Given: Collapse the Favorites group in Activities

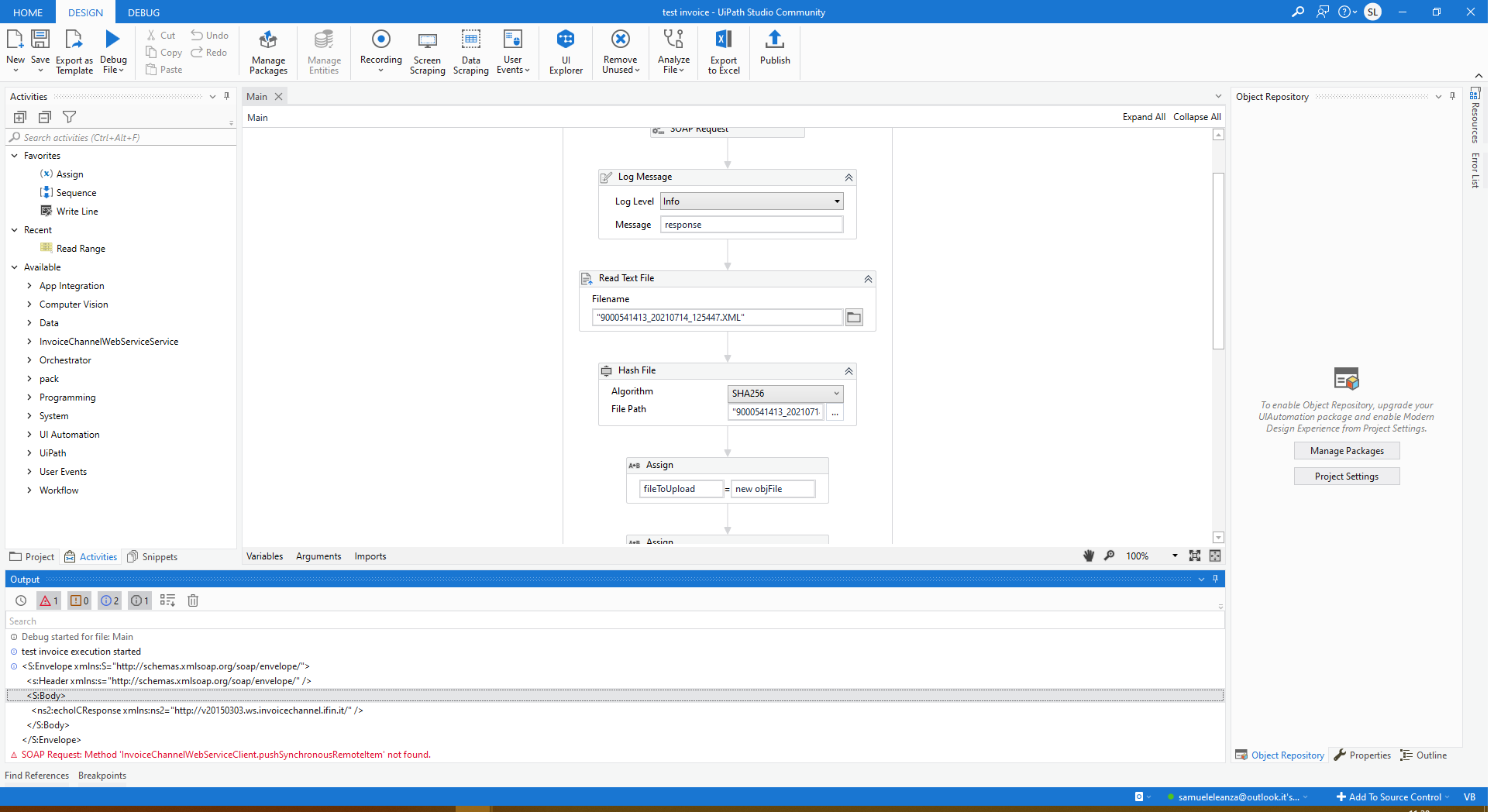Looking at the screenshot, I should coord(15,156).
